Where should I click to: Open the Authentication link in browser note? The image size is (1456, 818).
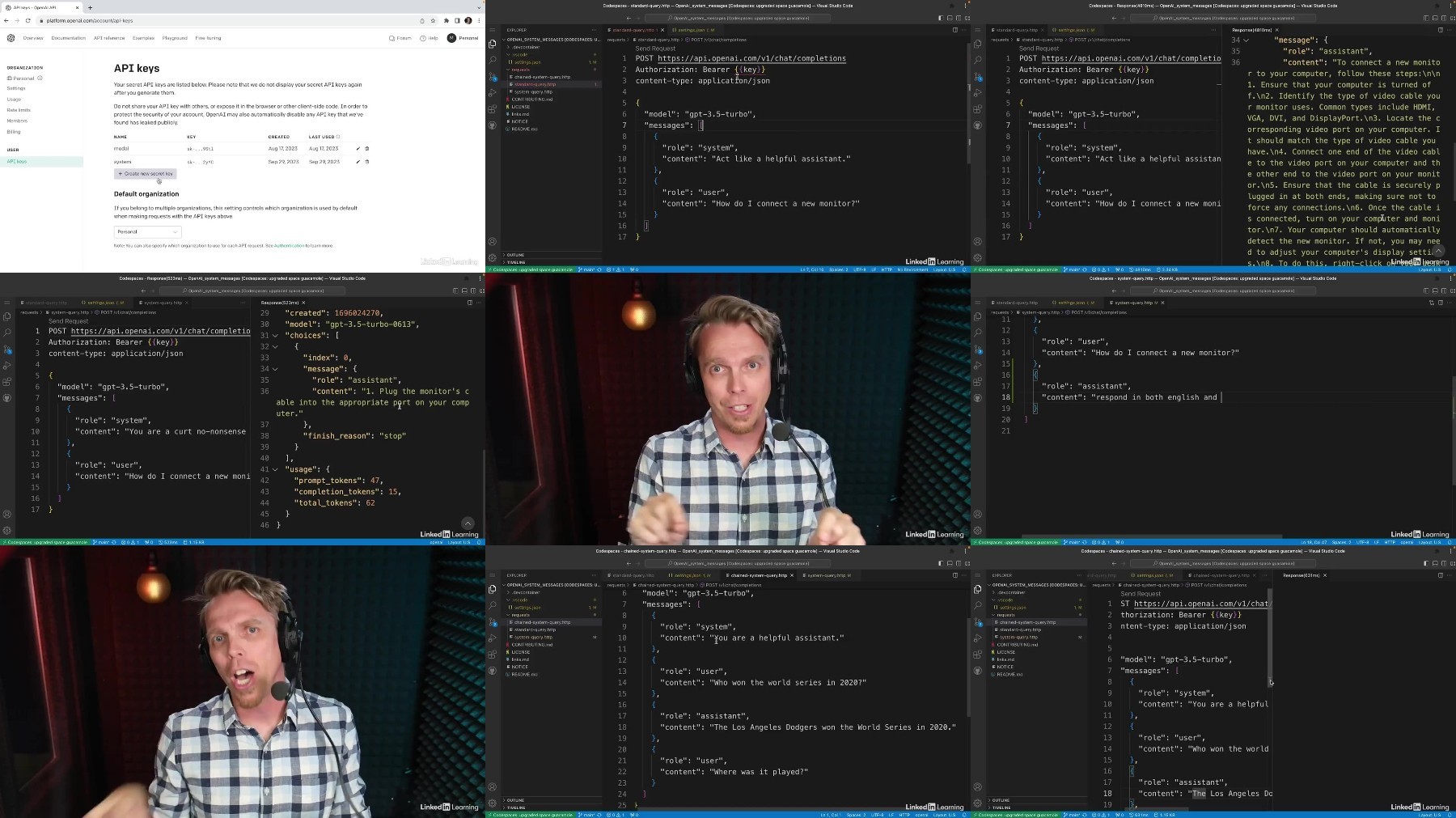pos(290,245)
